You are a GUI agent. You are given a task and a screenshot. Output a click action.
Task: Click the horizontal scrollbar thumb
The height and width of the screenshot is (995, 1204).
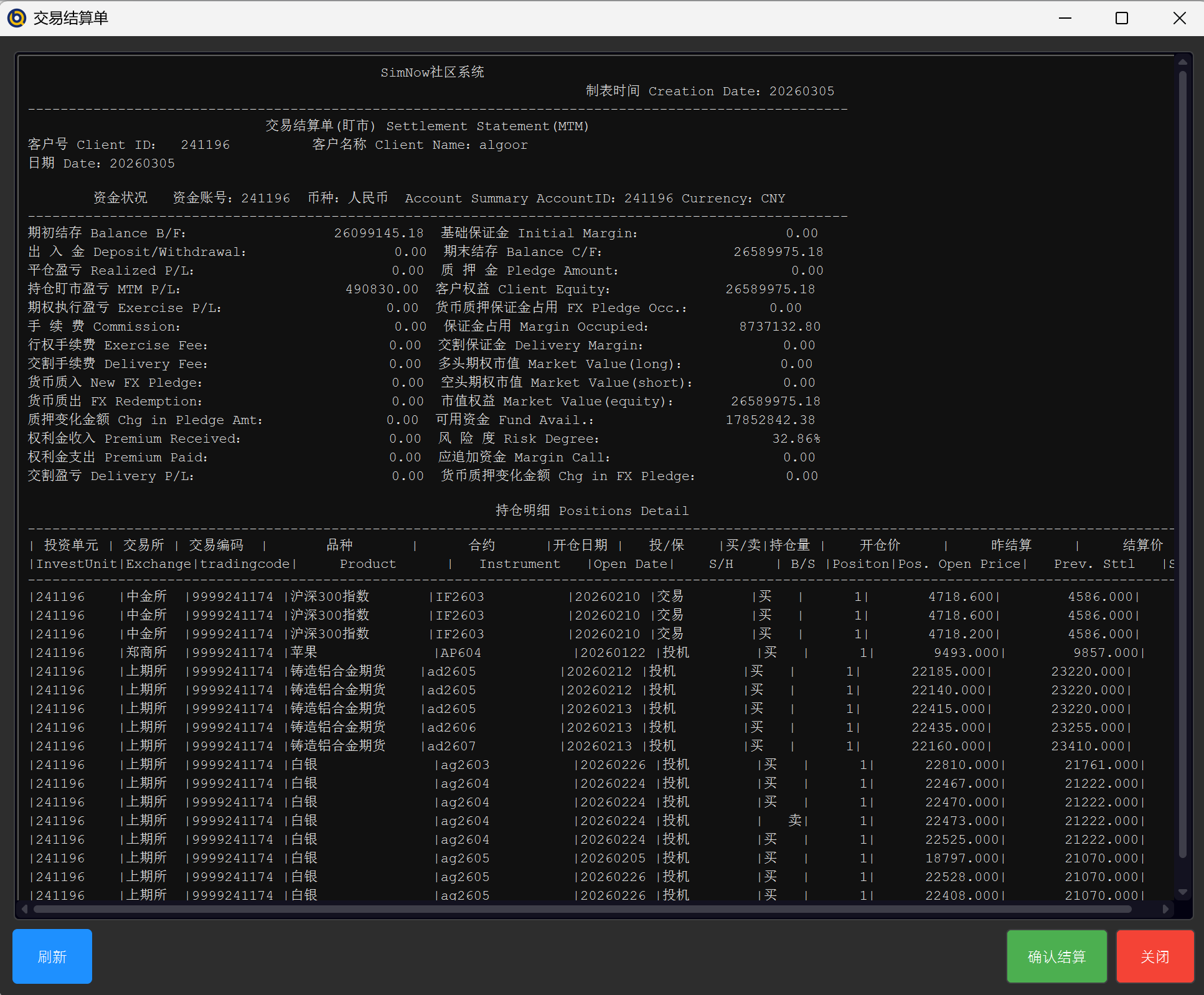click(582, 909)
